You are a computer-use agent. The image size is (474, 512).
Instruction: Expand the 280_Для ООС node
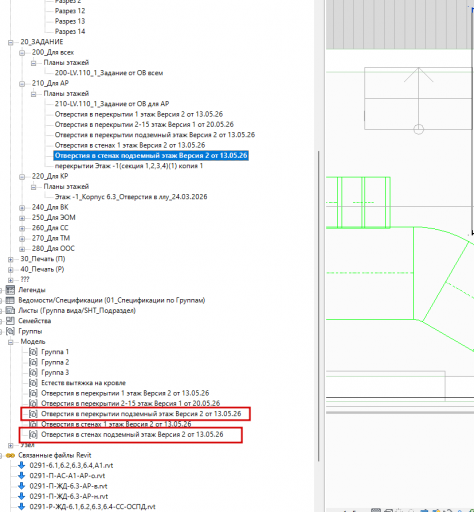click(22, 249)
